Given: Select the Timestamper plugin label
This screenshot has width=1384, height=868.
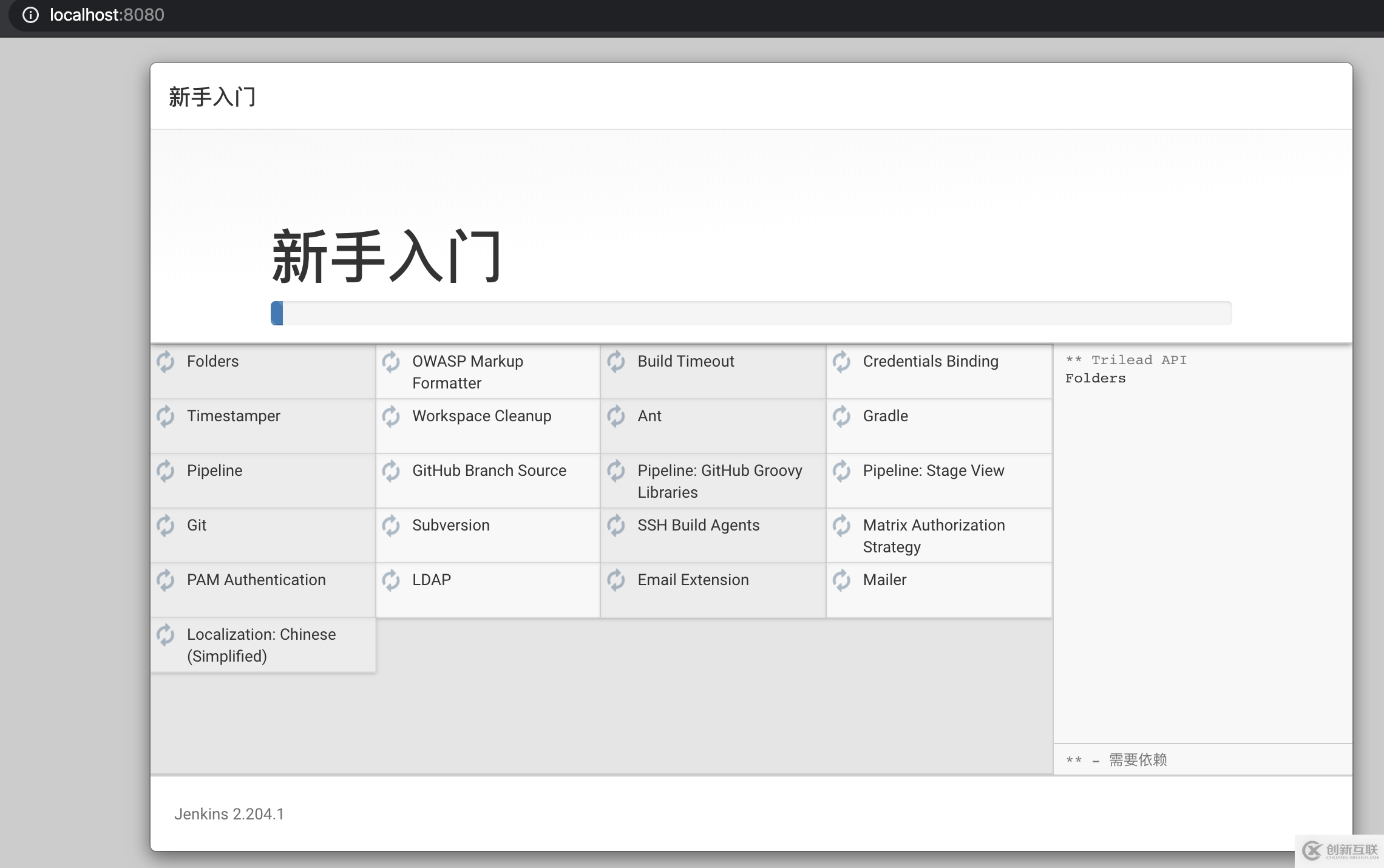Looking at the screenshot, I should [234, 416].
